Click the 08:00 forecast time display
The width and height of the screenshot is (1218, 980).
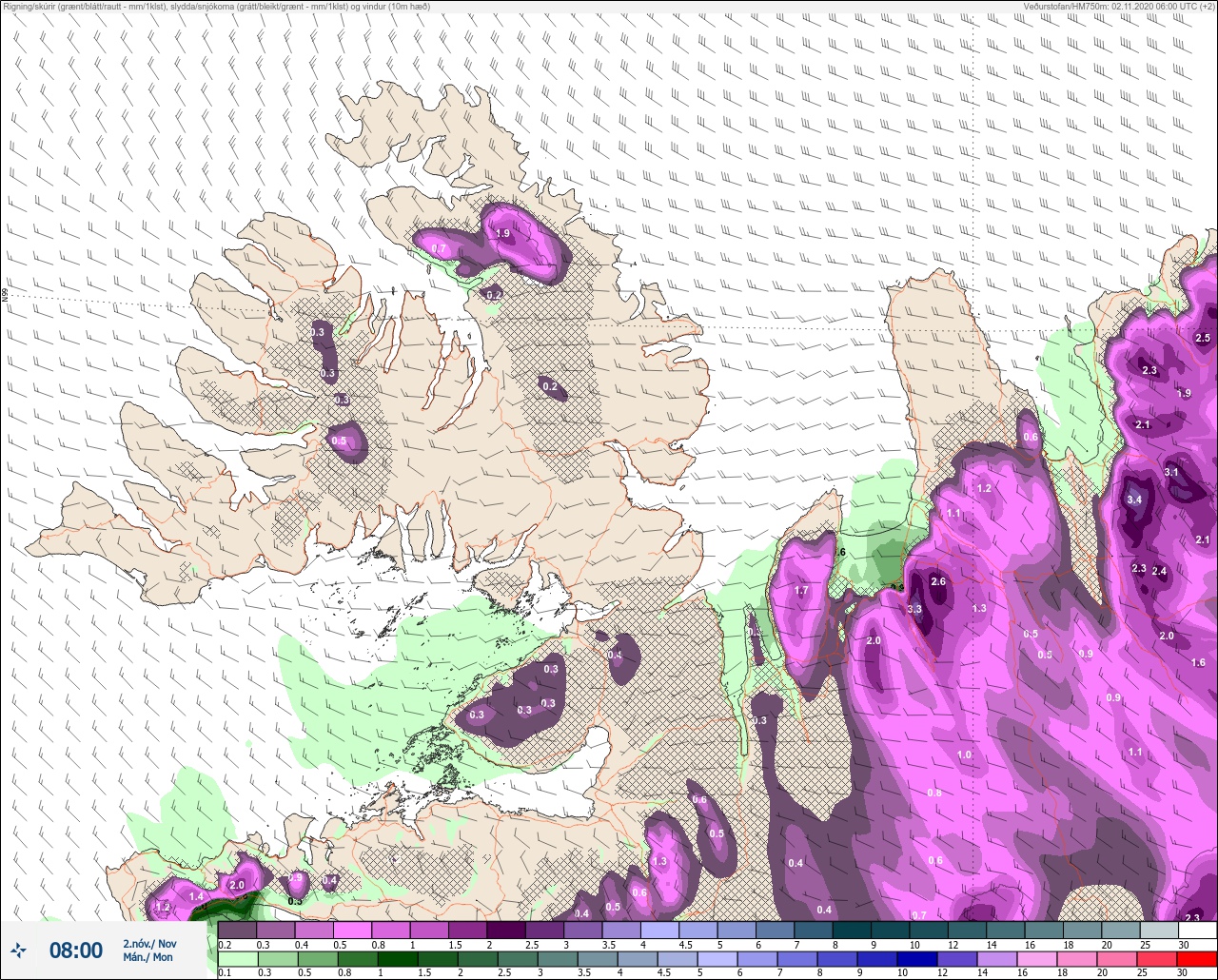coord(76,951)
